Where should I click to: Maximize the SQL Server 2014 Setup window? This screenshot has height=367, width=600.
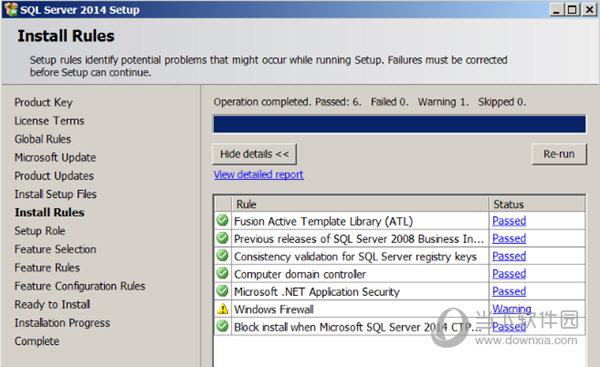tap(573, 9)
